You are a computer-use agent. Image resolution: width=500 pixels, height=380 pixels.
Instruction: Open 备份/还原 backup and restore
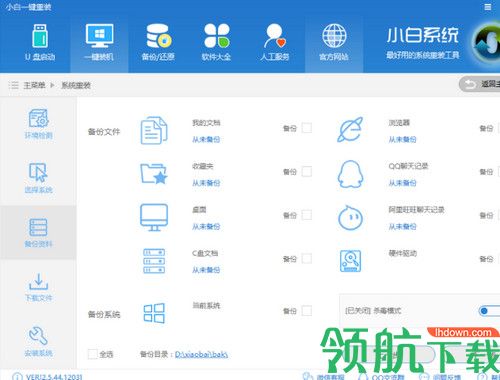[x=158, y=43]
